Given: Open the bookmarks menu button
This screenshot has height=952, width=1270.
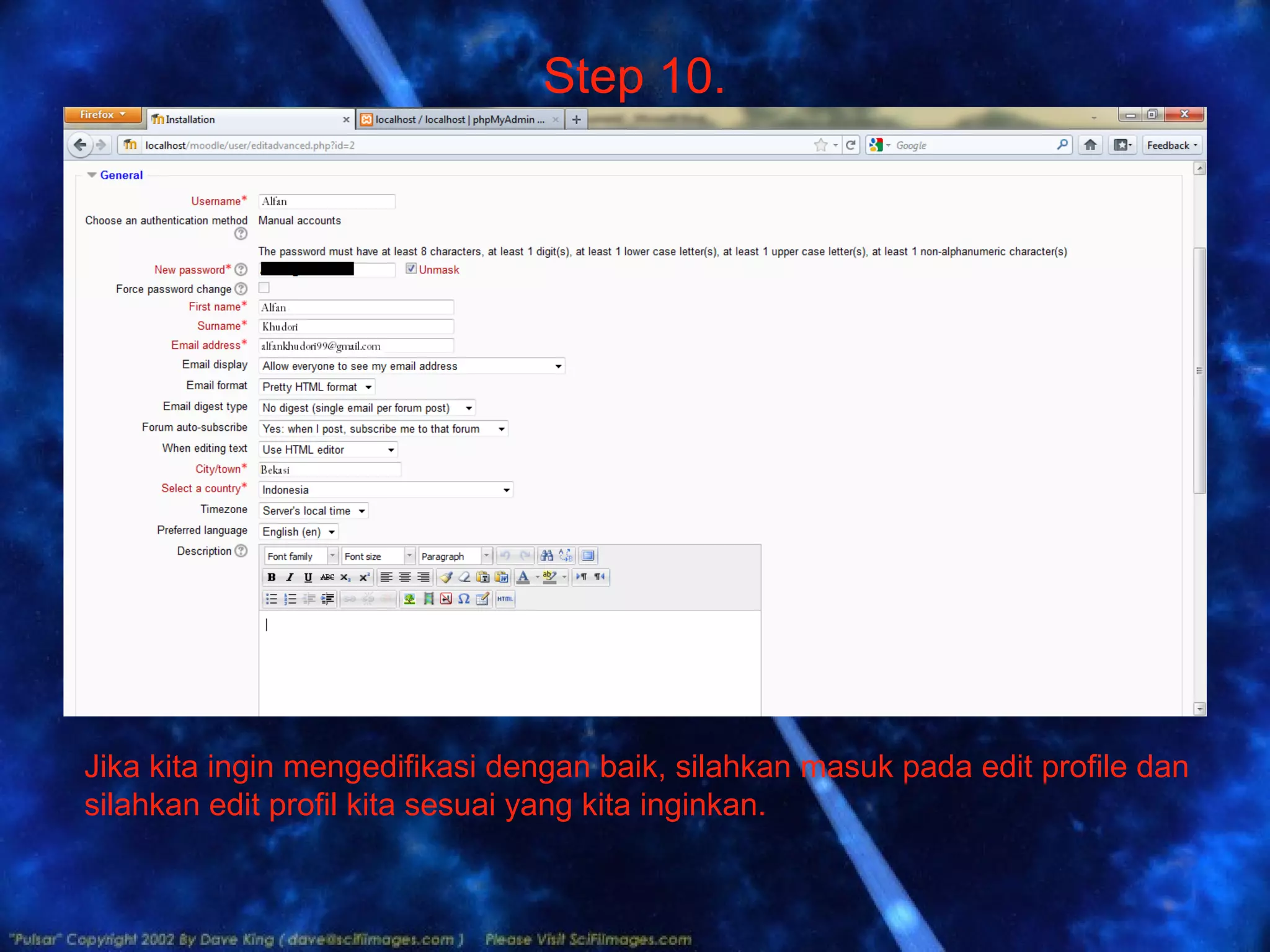Looking at the screenshot, I should 1122,146.
